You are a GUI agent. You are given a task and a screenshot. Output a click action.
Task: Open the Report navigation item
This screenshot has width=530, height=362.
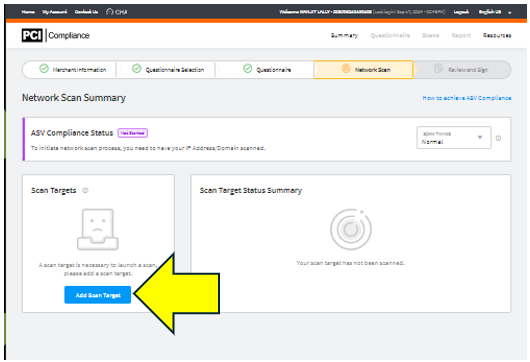pos(461,35)
